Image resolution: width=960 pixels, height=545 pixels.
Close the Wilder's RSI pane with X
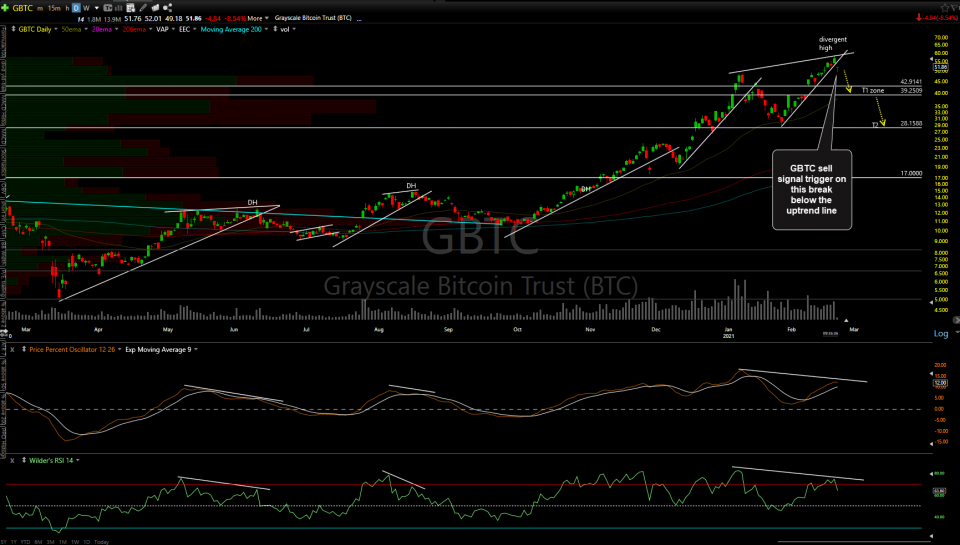12,460
